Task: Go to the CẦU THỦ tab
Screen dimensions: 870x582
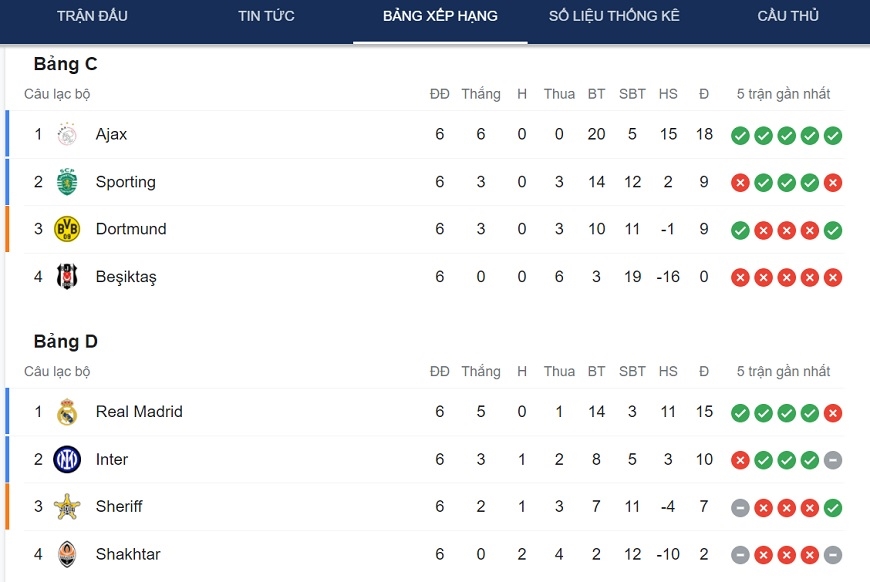Action: coord(788,16)
